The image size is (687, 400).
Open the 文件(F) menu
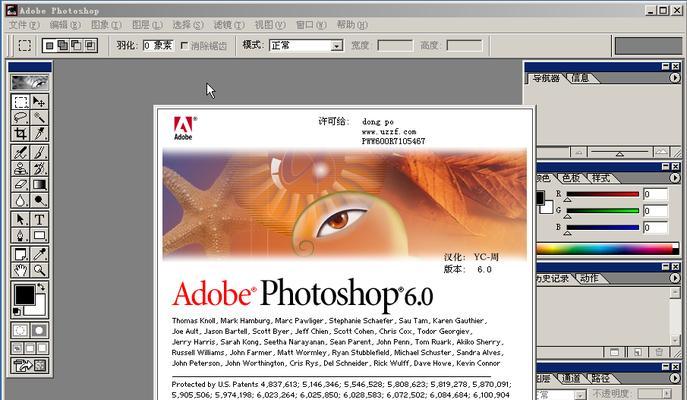point(25,25)
